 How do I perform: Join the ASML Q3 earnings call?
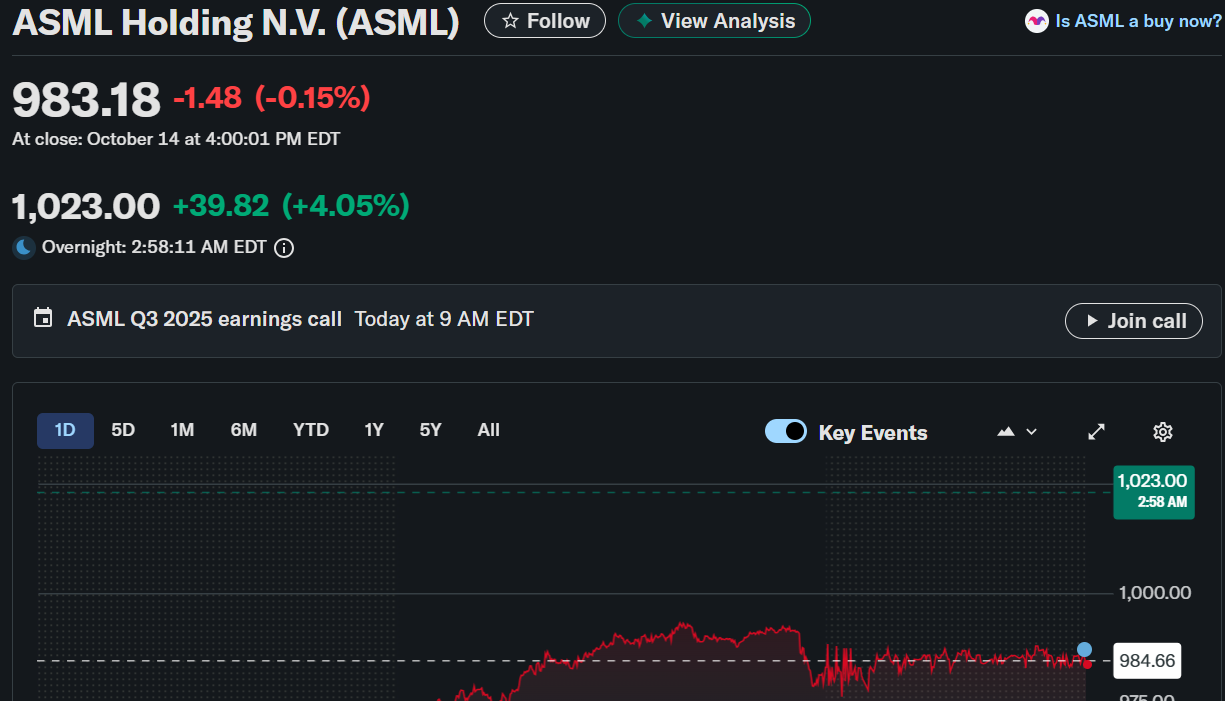[x=1134, y=321]
